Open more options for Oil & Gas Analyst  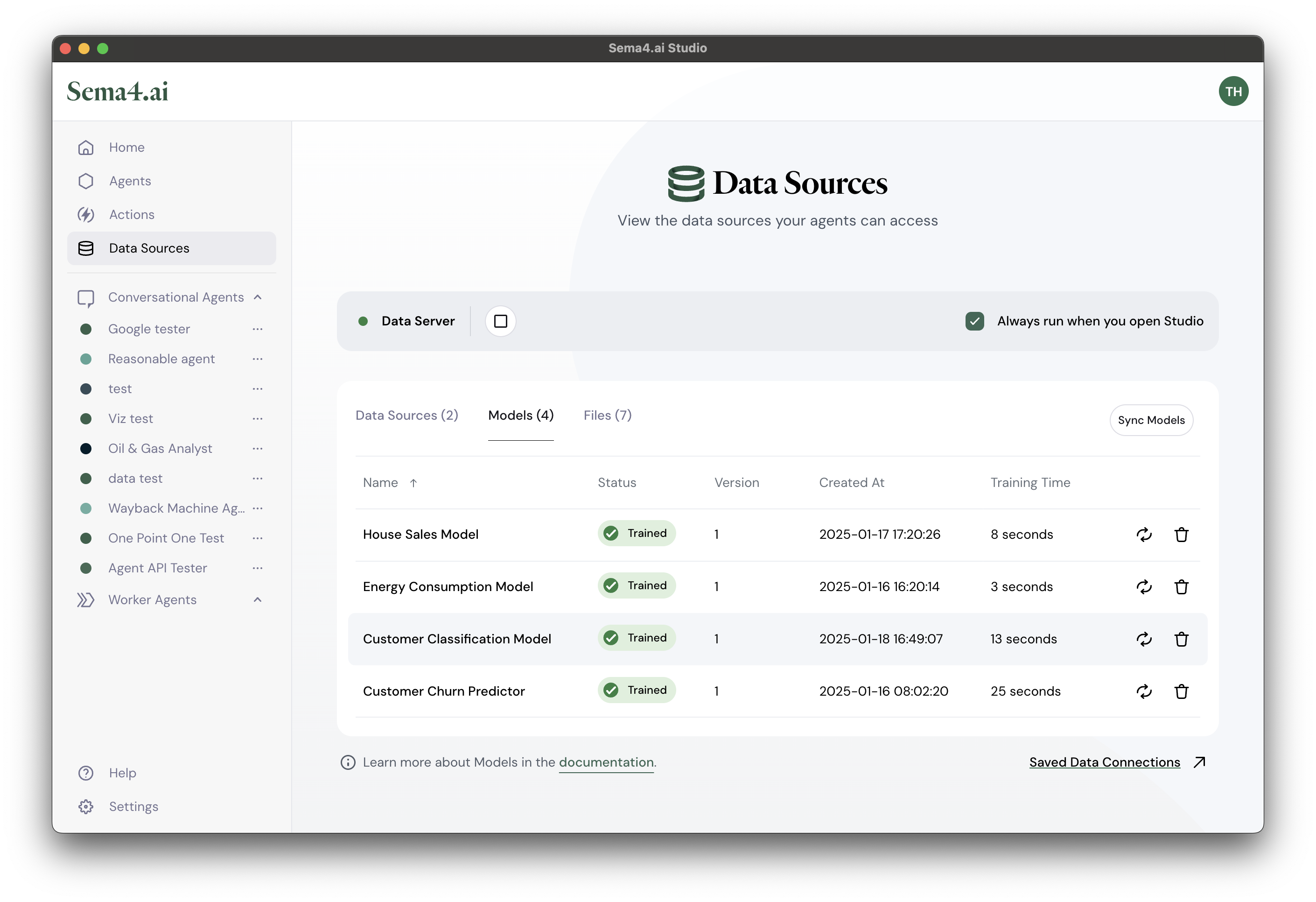(258, 449)
